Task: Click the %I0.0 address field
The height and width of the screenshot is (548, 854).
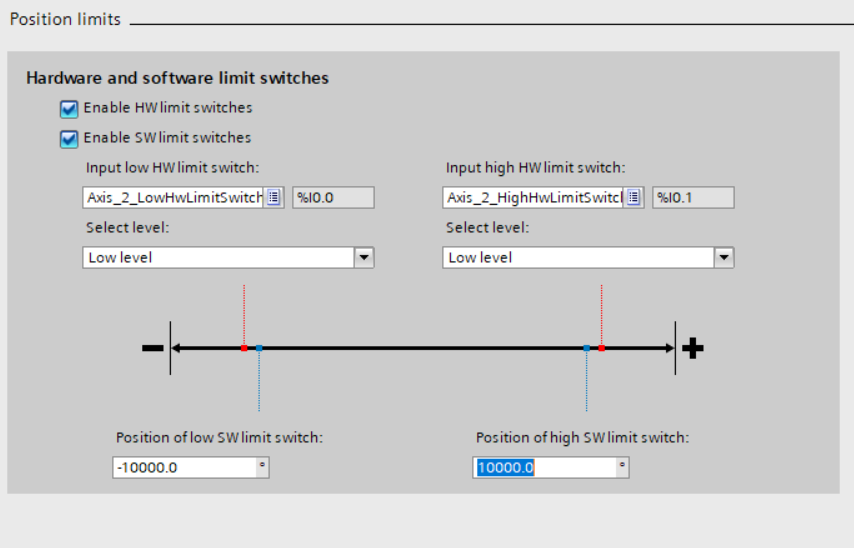Action: [333, 197]
